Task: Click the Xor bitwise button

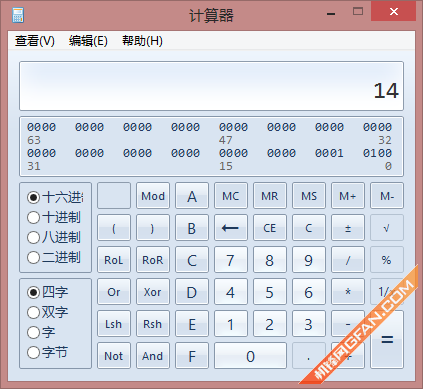Action: tap(153, 292)
